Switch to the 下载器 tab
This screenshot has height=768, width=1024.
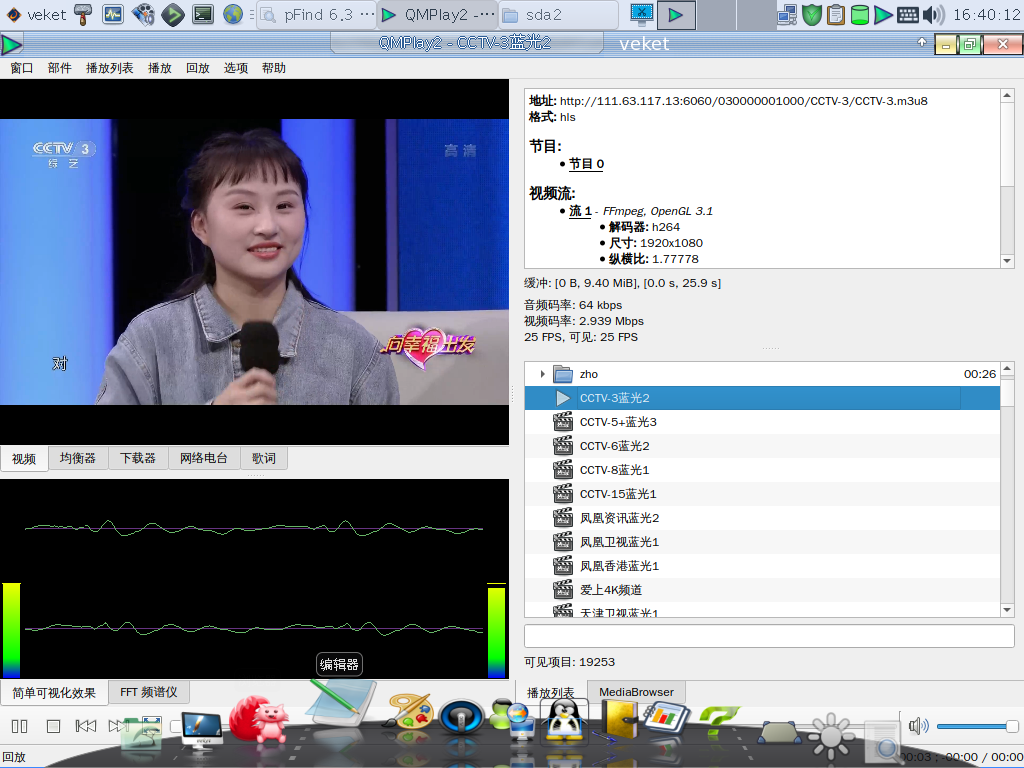click(138, 458)
